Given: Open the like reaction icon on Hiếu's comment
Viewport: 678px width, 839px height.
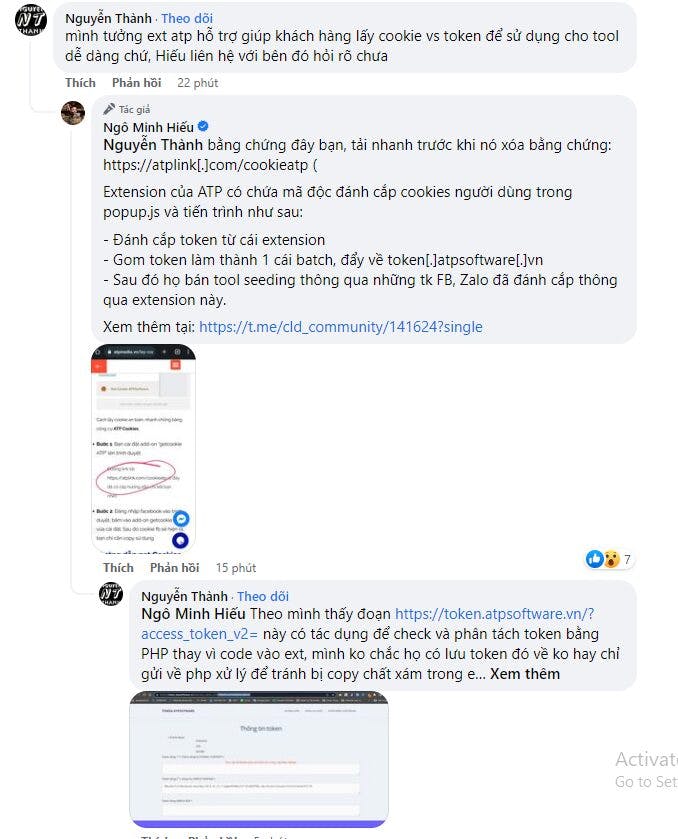Looking at the screenshot, I should (595, 559).
